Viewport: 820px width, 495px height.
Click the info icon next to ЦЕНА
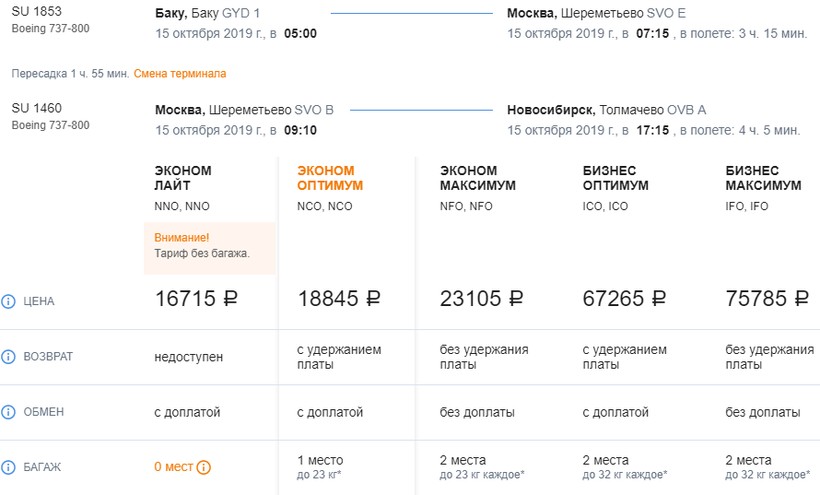tap(9, 301)
